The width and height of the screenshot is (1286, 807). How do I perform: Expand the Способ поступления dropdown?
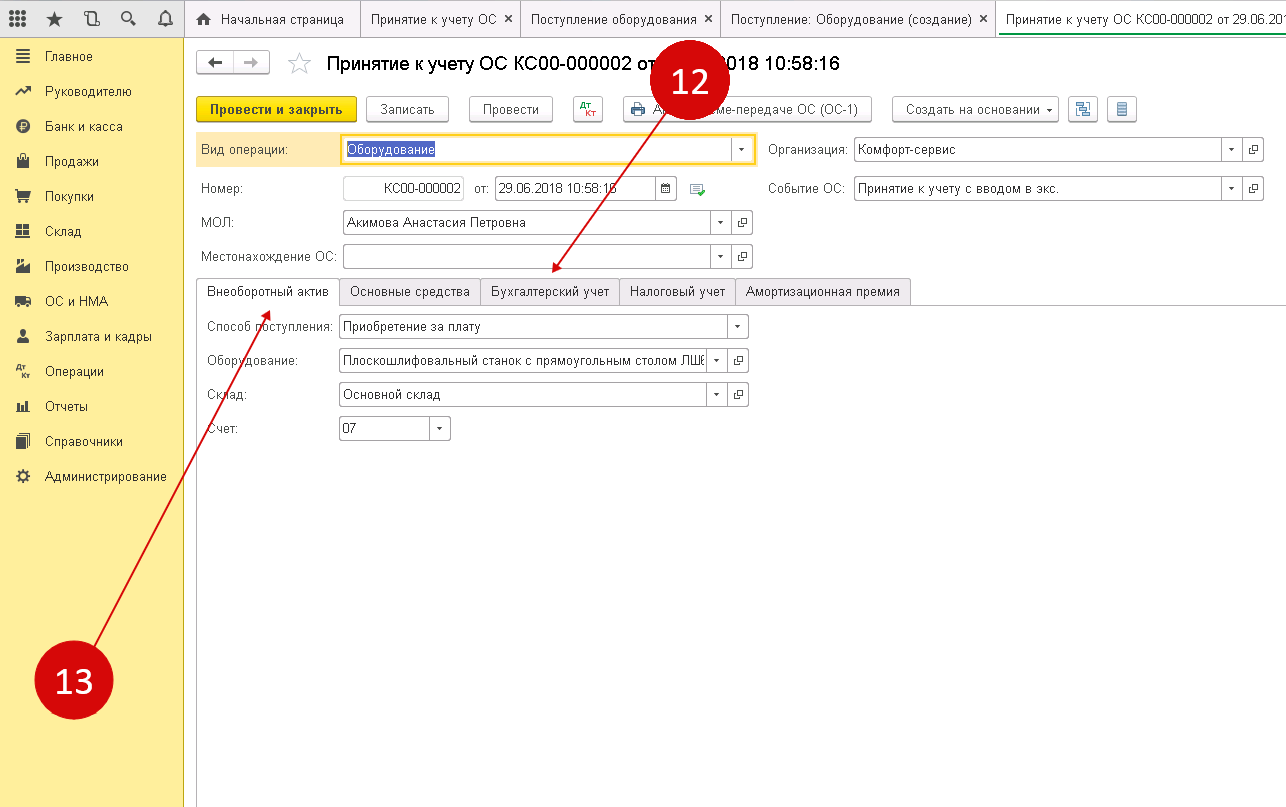click(x=737, y=327)
